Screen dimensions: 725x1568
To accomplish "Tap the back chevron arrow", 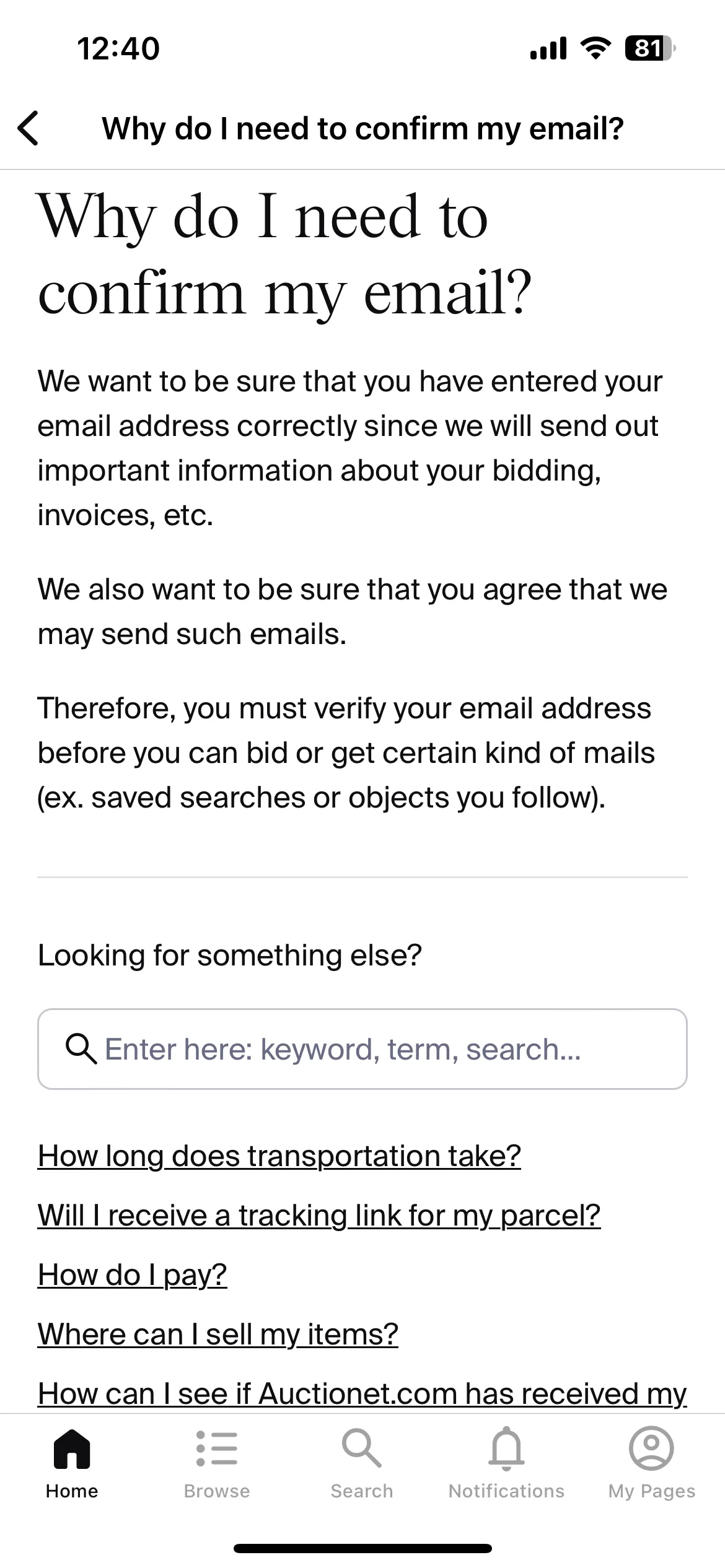I will [29, 128].
